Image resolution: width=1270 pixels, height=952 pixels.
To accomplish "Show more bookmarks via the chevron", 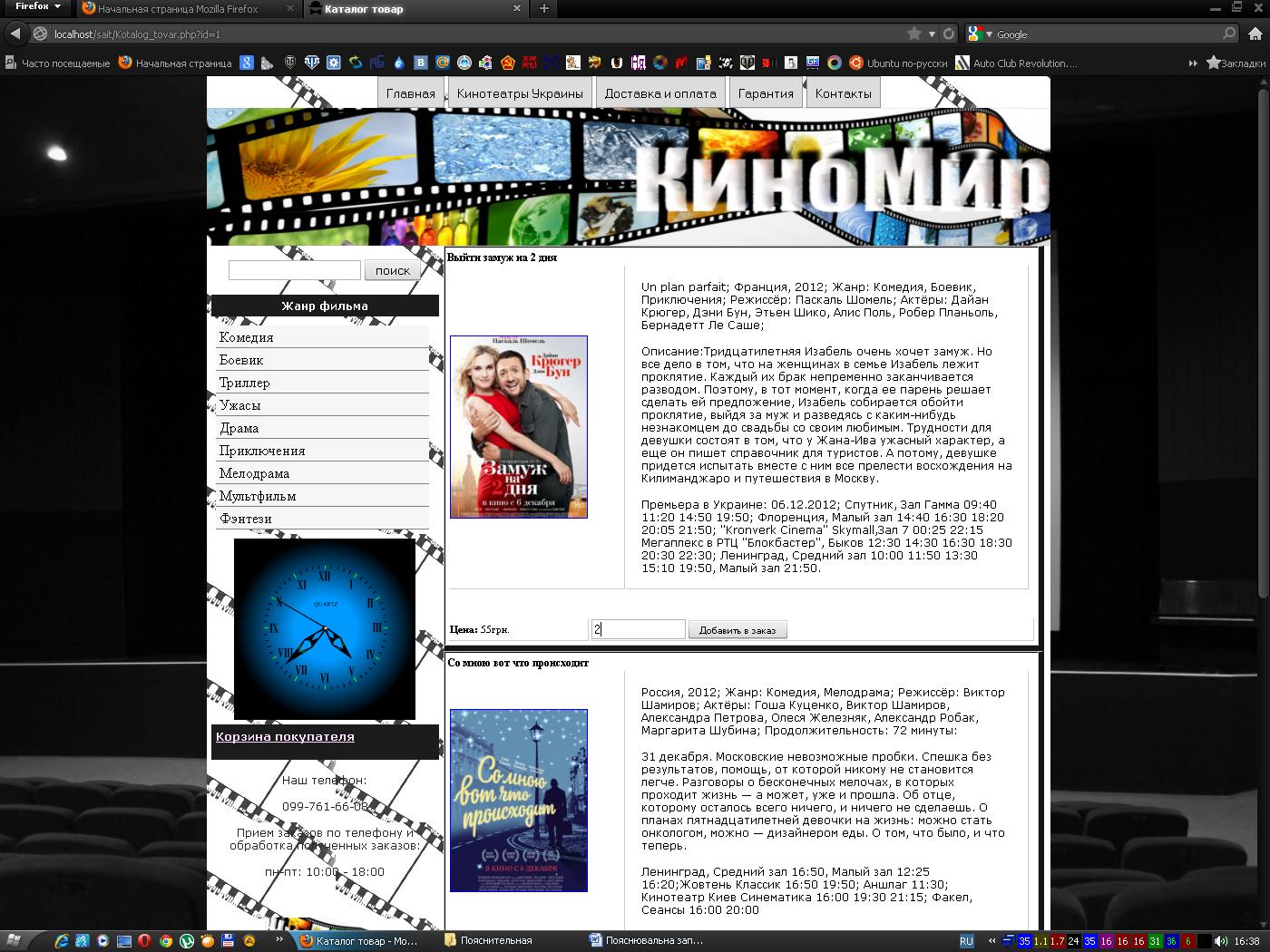I will [1193, 63].
